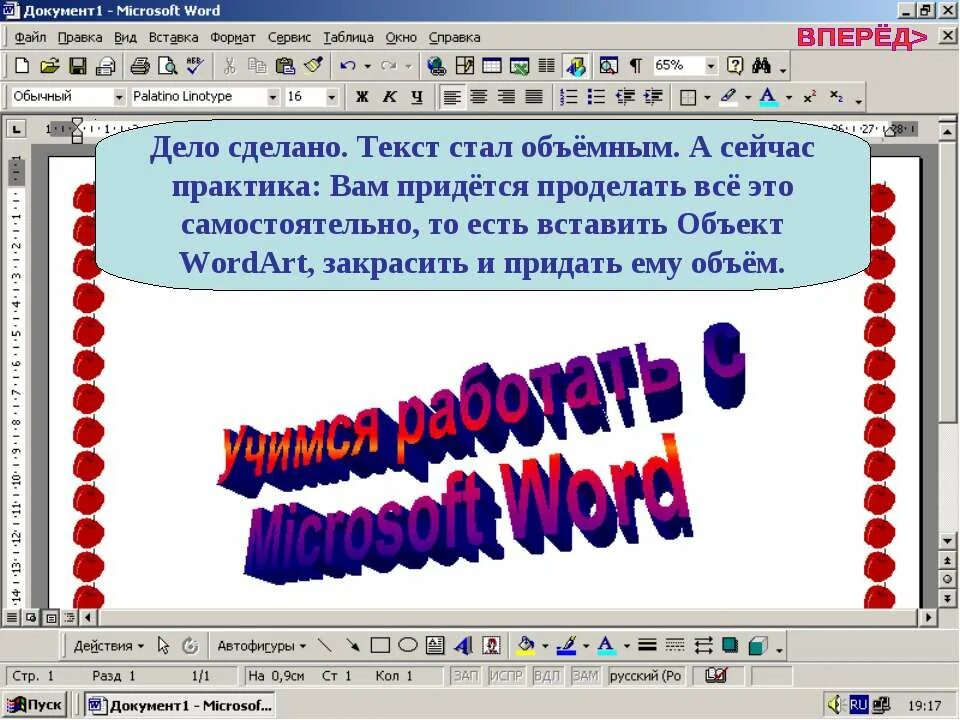Toggle bulleted list
Screen dimensions: 960x720
[596, 97]
